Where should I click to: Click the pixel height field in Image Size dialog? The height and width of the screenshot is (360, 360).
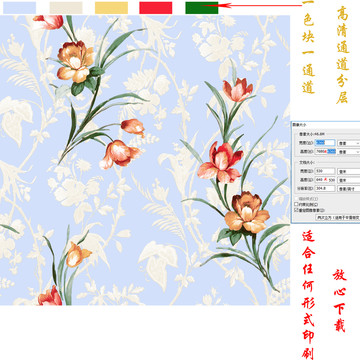pyautogui.click(x=325, y=151)
